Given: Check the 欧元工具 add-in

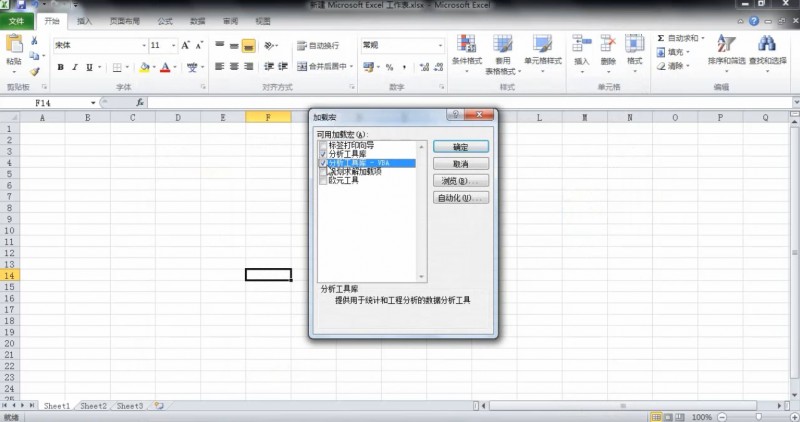Looking at the screenshot, I should pyautogui.click(x=323, y=181).
